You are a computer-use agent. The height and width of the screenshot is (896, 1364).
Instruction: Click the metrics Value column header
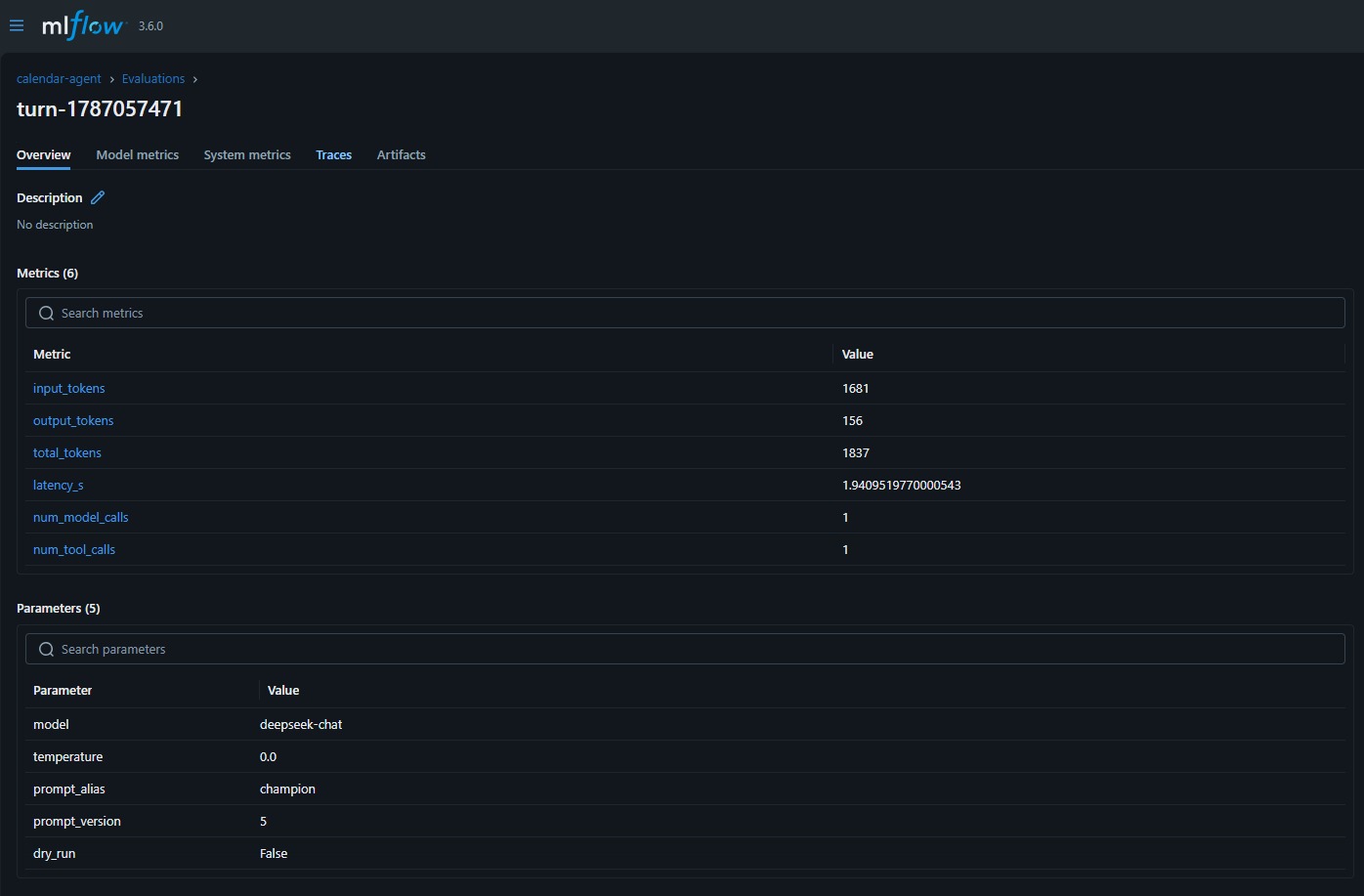click(858, 354)
